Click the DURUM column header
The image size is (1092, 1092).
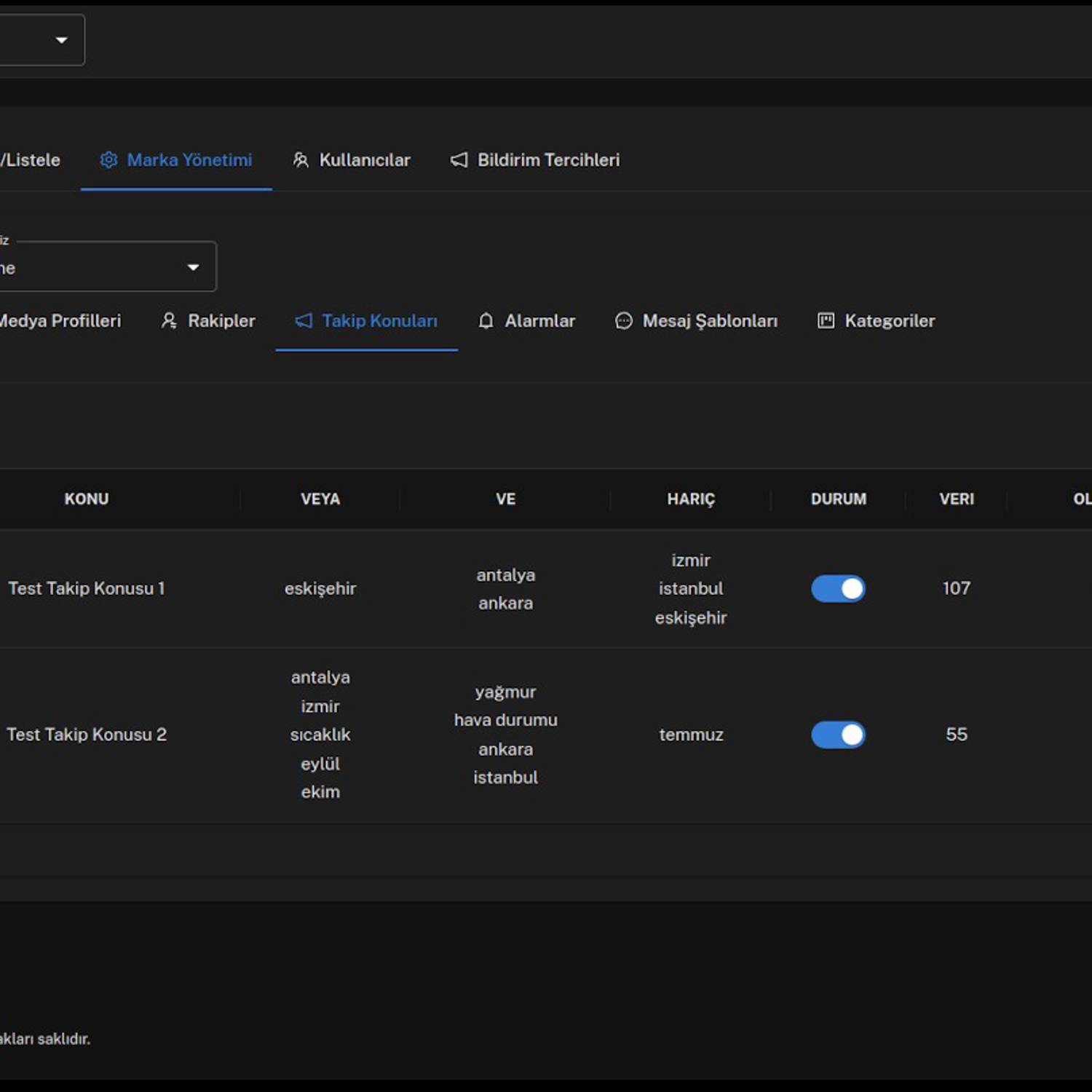pyautogui.click(x=838, y=499)
